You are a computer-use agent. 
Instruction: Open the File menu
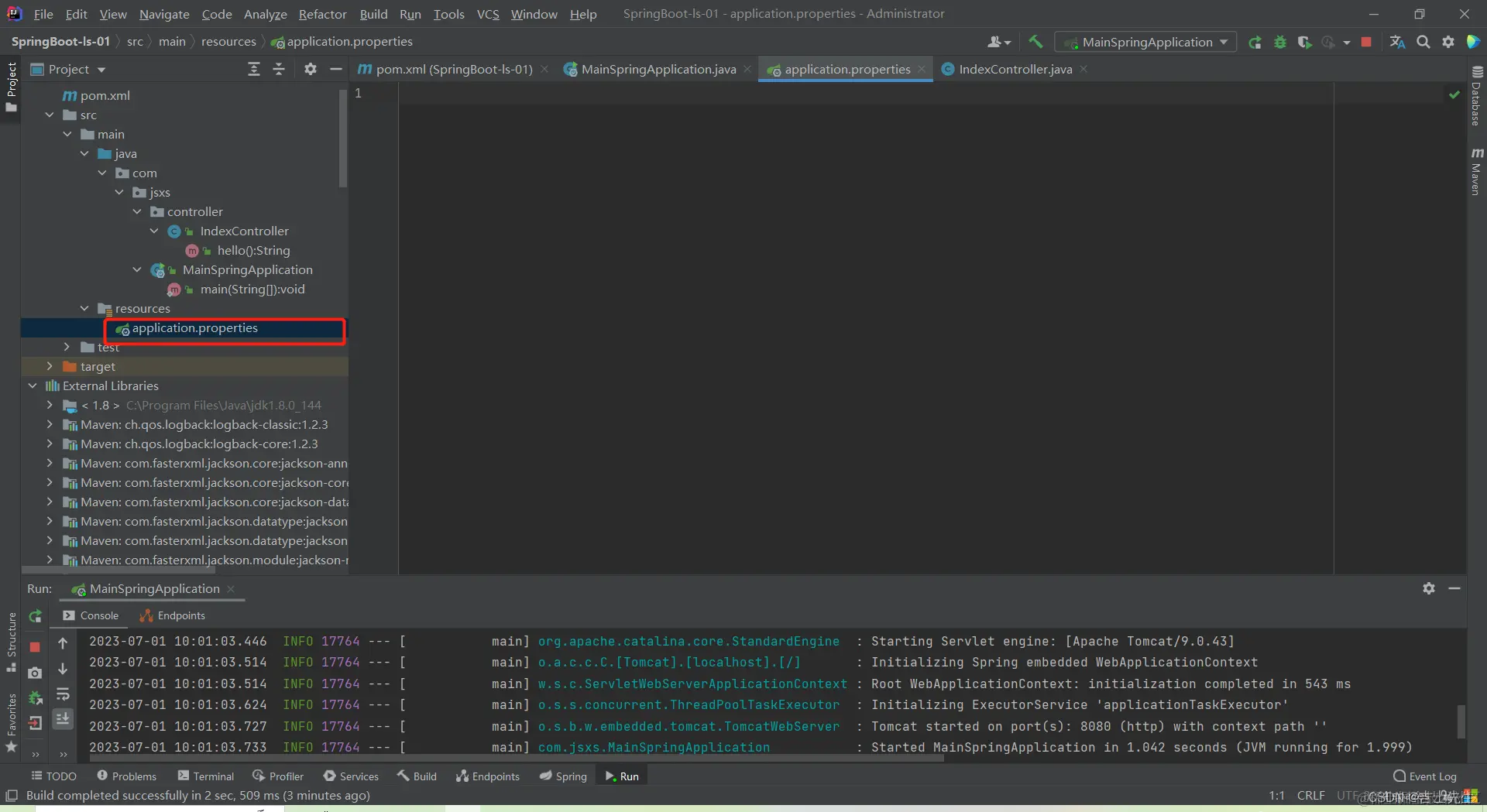point(43,14)
